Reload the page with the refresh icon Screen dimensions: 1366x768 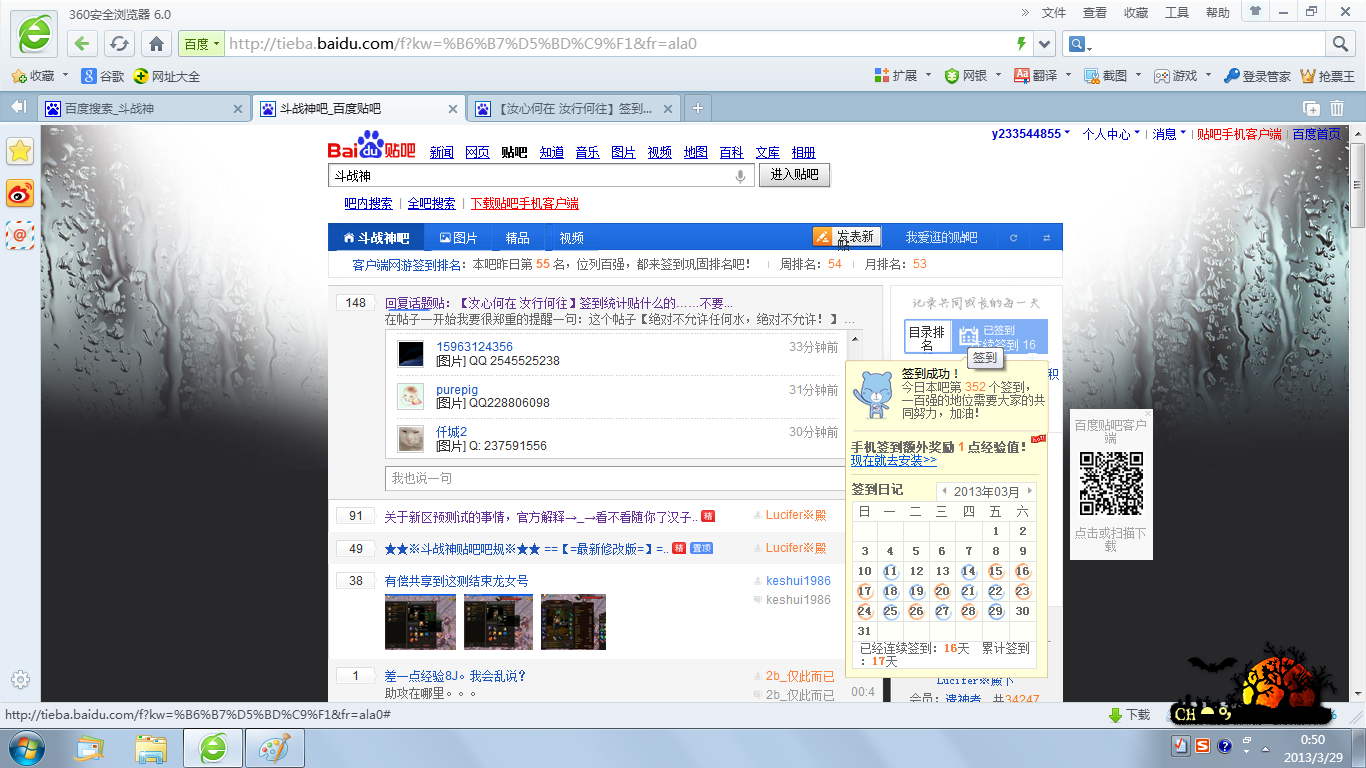coord(120,44)
